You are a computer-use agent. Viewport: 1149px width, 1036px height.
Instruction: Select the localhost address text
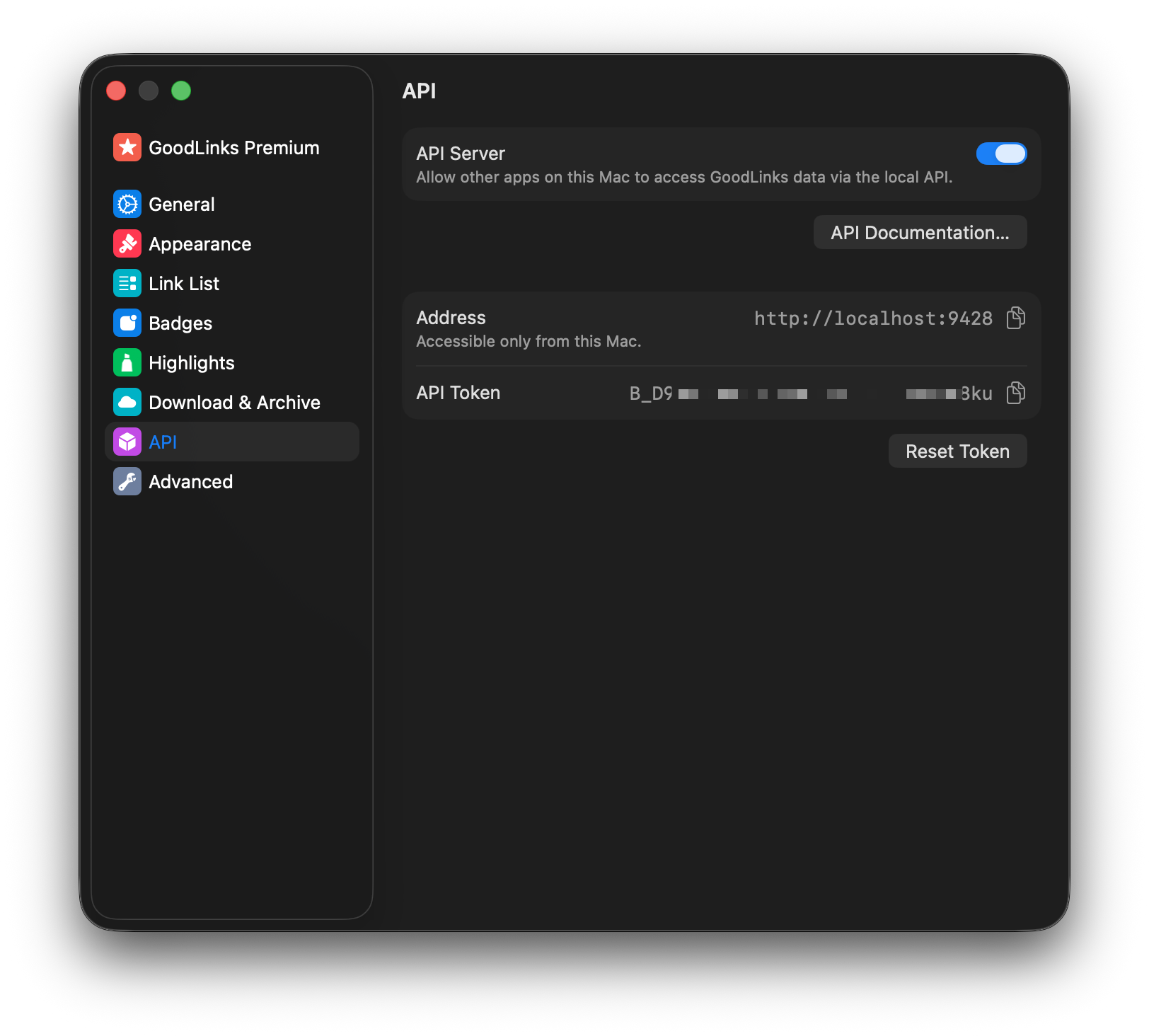coord(873,318)
